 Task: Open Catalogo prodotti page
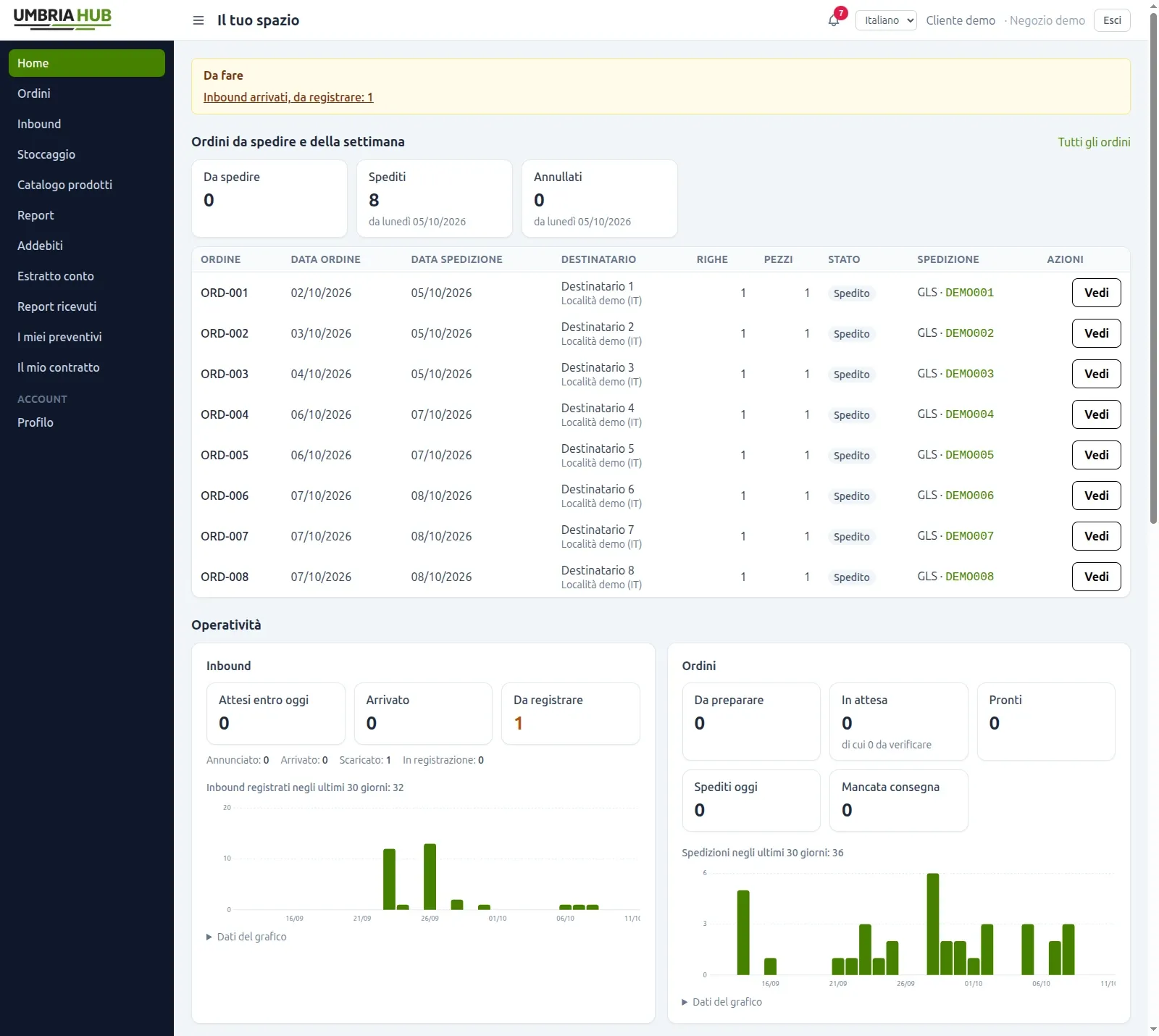pos(87,185)
